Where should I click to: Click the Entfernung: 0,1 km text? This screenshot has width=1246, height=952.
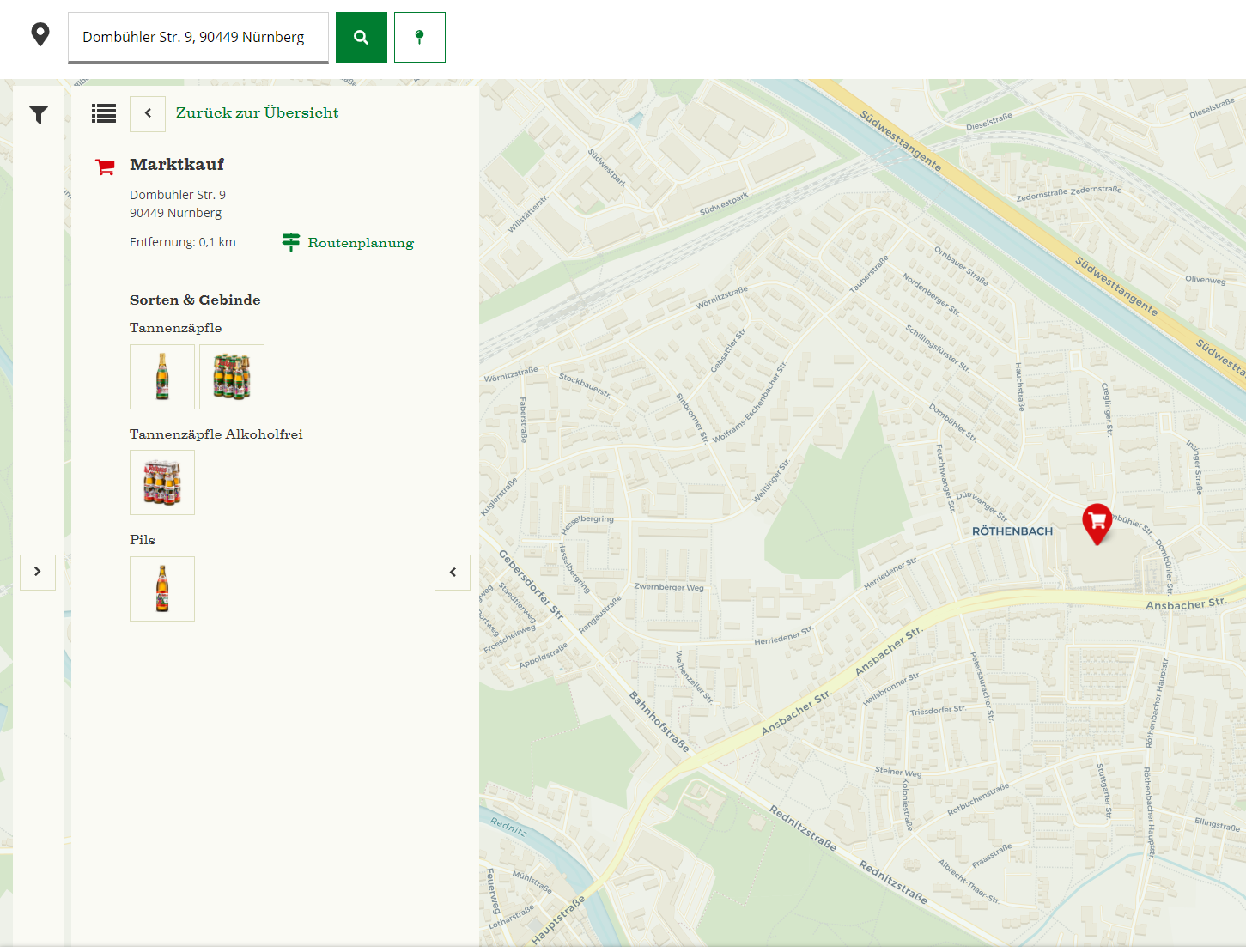pyautogui.click(x=183, y=242)
